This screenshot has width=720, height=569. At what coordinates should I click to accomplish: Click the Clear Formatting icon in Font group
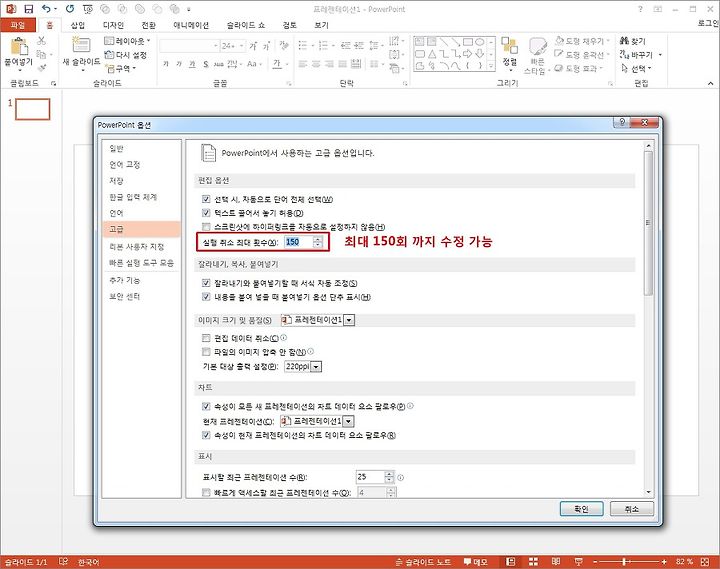[284, 45]
